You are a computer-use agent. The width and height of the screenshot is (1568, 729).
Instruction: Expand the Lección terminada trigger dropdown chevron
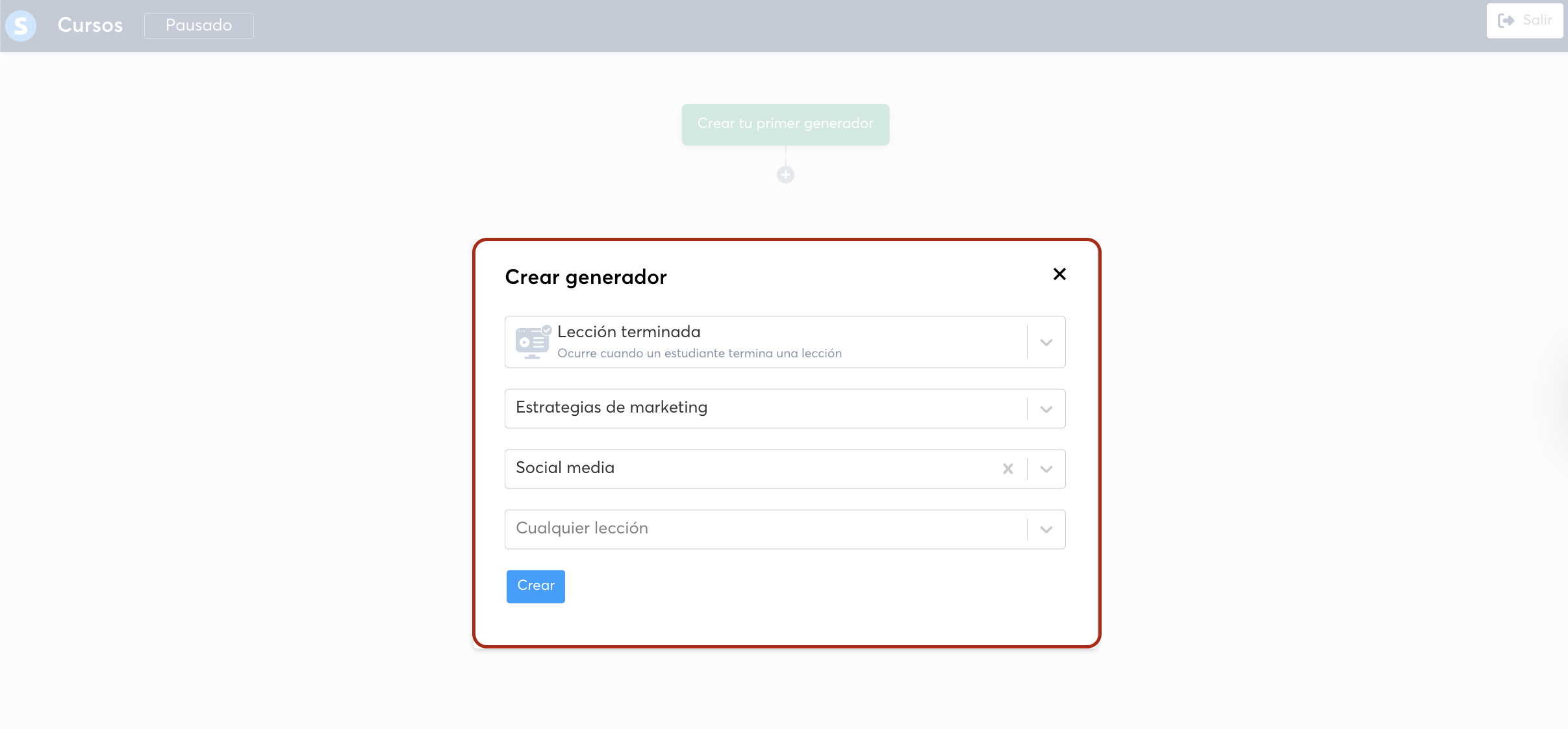[1046, 342]
